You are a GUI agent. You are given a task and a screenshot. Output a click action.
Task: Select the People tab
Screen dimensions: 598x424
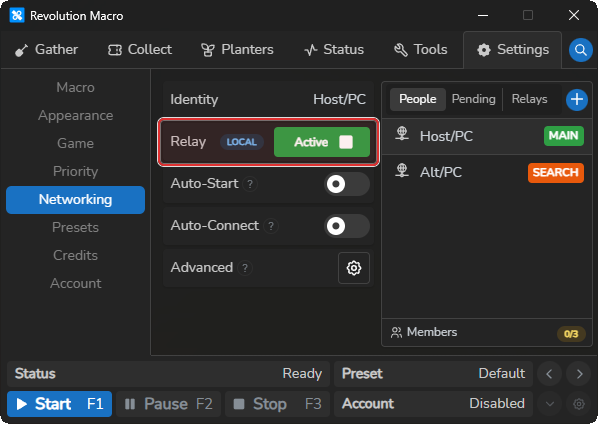click(x=418, y=99)
